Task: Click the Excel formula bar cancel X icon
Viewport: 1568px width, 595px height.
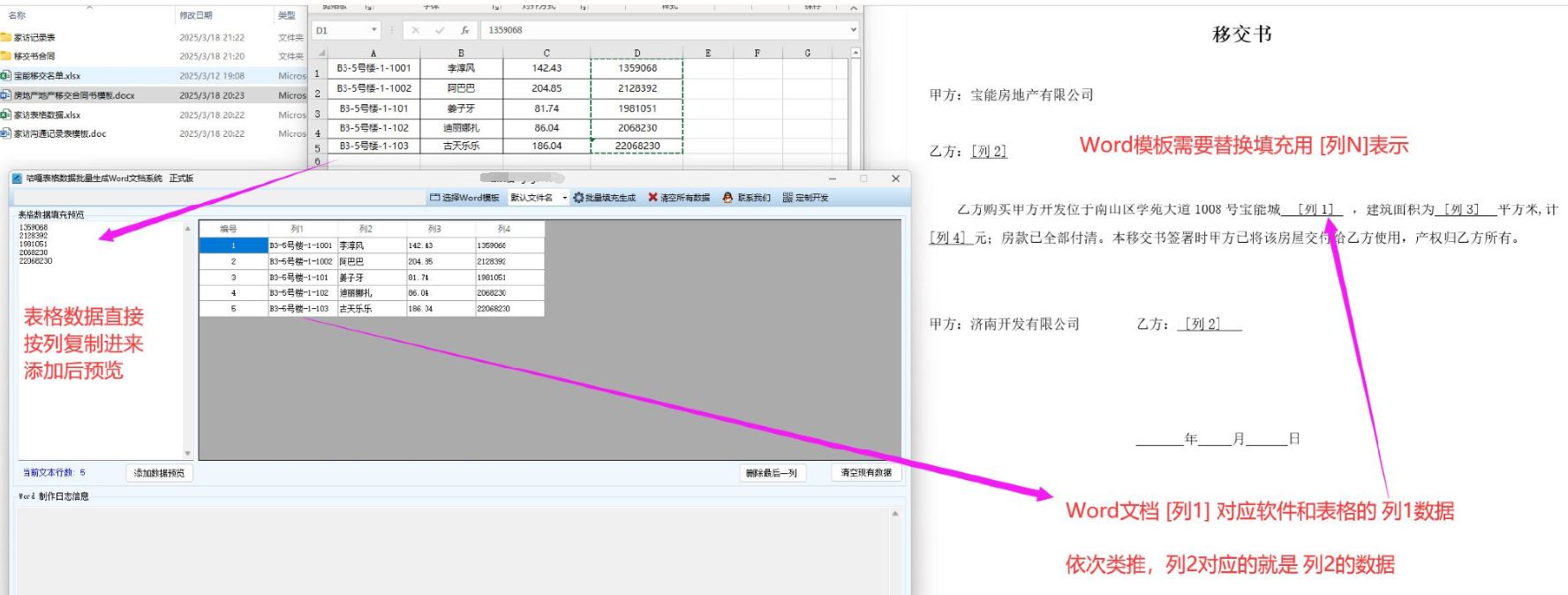Action: pos(415,30)
